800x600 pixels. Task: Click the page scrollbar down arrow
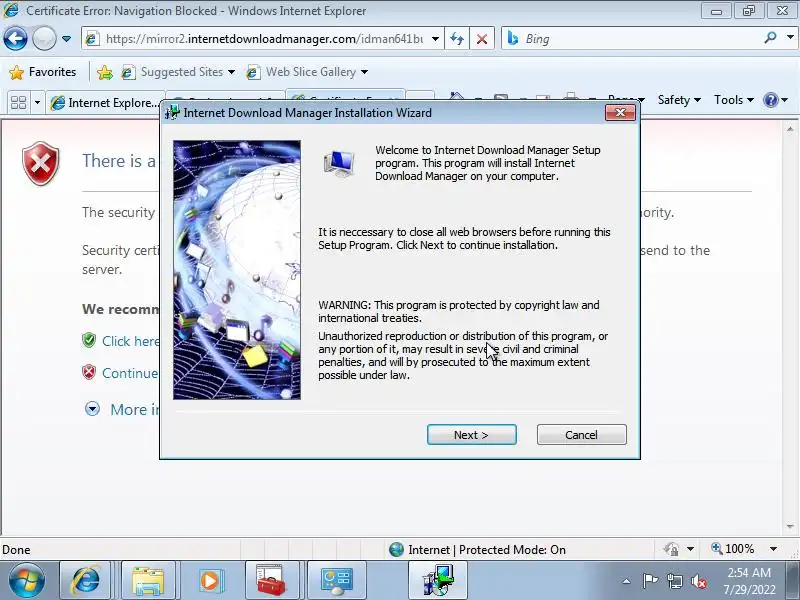790,527
